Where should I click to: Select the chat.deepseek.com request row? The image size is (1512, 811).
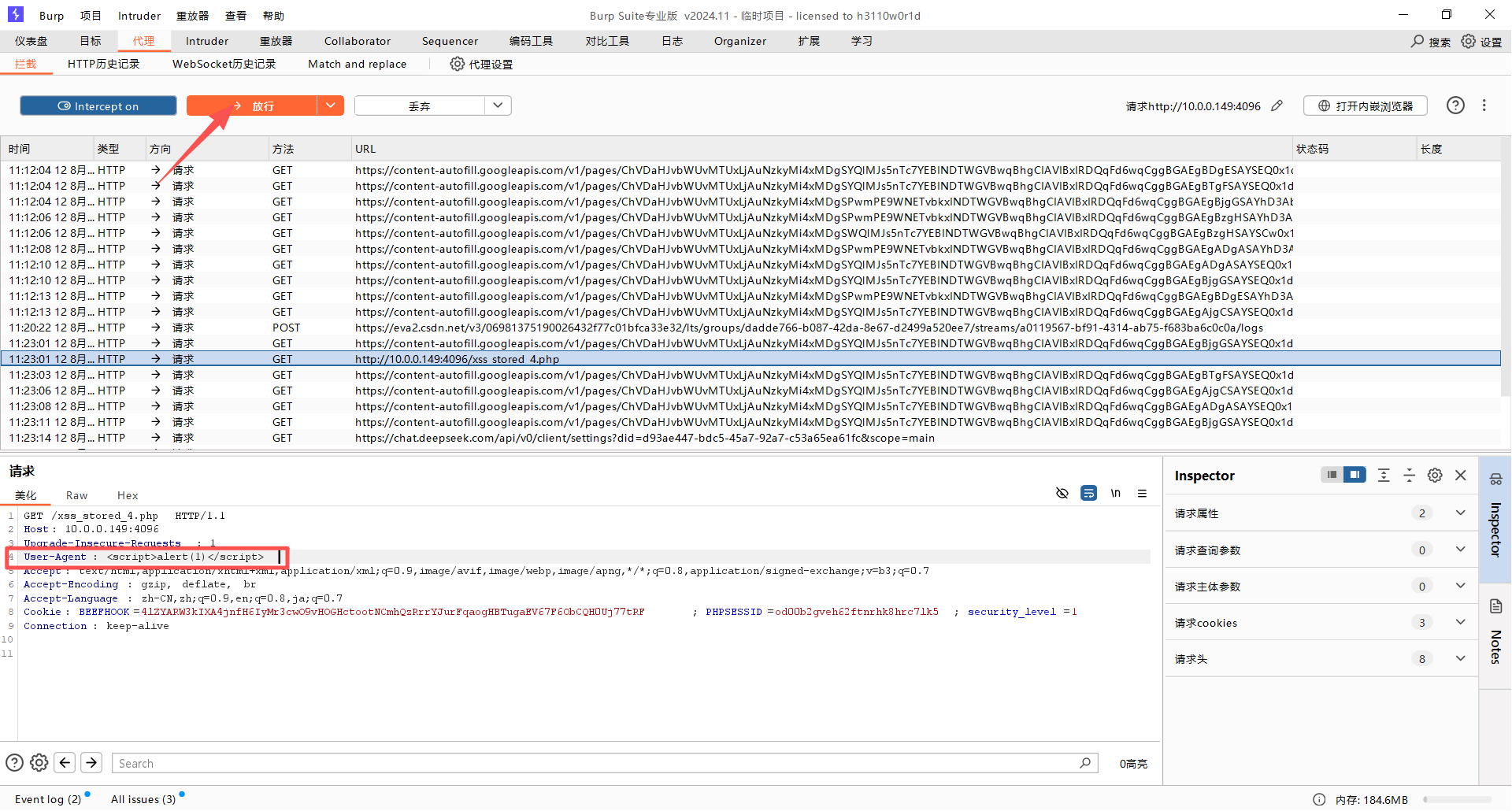tap(750, 438)
